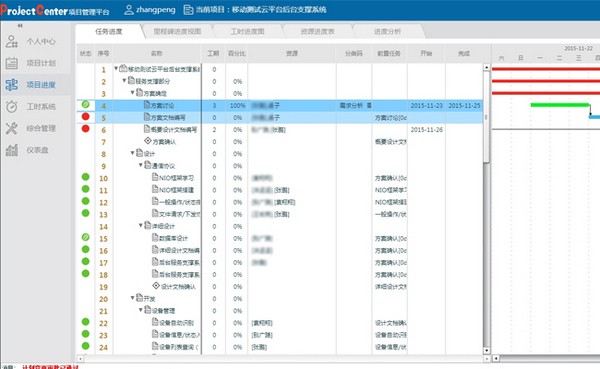Click the green status dot in row 12
Viewport: 600px width, 369px height.
[86, 201]
